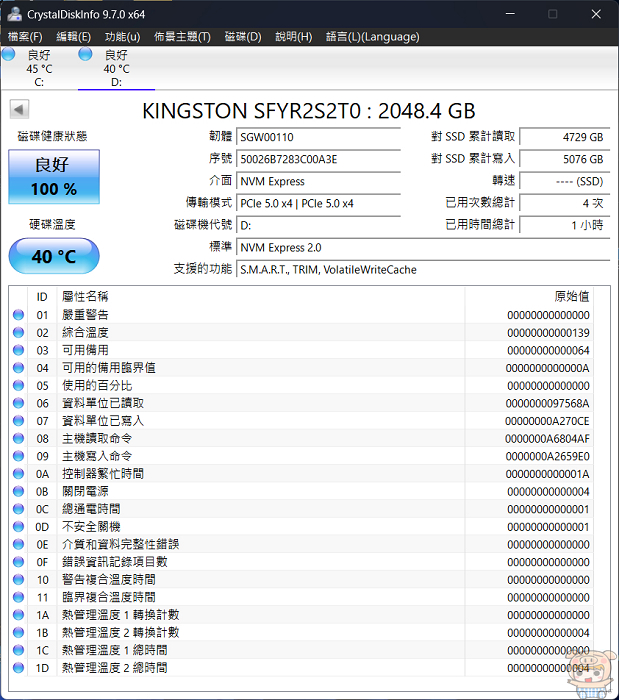Click the previous disk arrow button

pos(18,109)
